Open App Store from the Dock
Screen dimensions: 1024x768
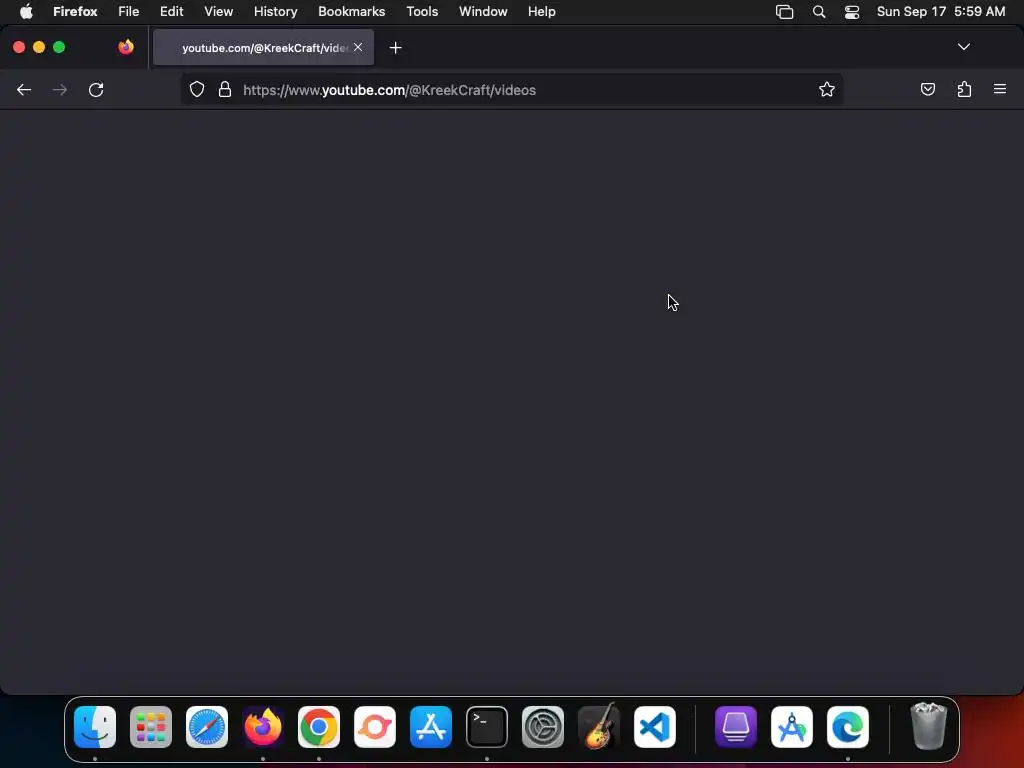point(431,727)
